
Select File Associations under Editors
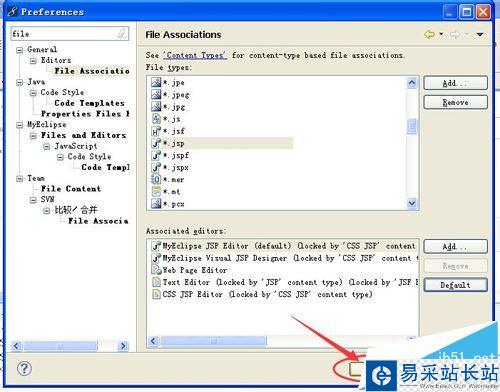click(x=92, y=71)
